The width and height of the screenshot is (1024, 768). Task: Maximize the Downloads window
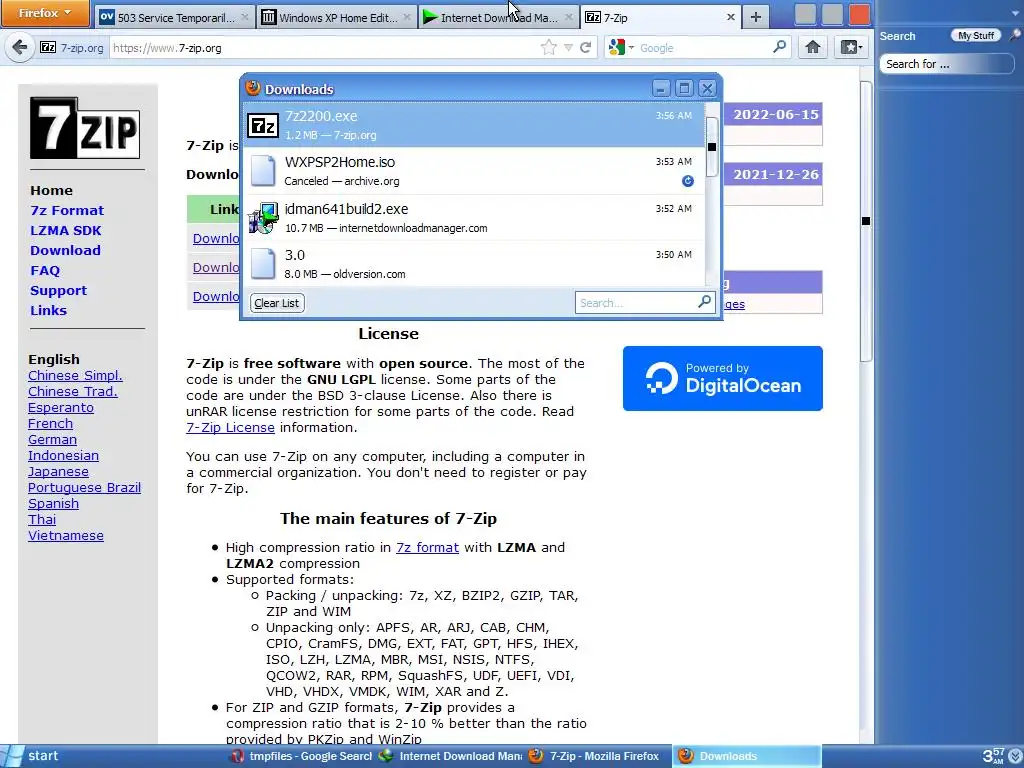684,88
